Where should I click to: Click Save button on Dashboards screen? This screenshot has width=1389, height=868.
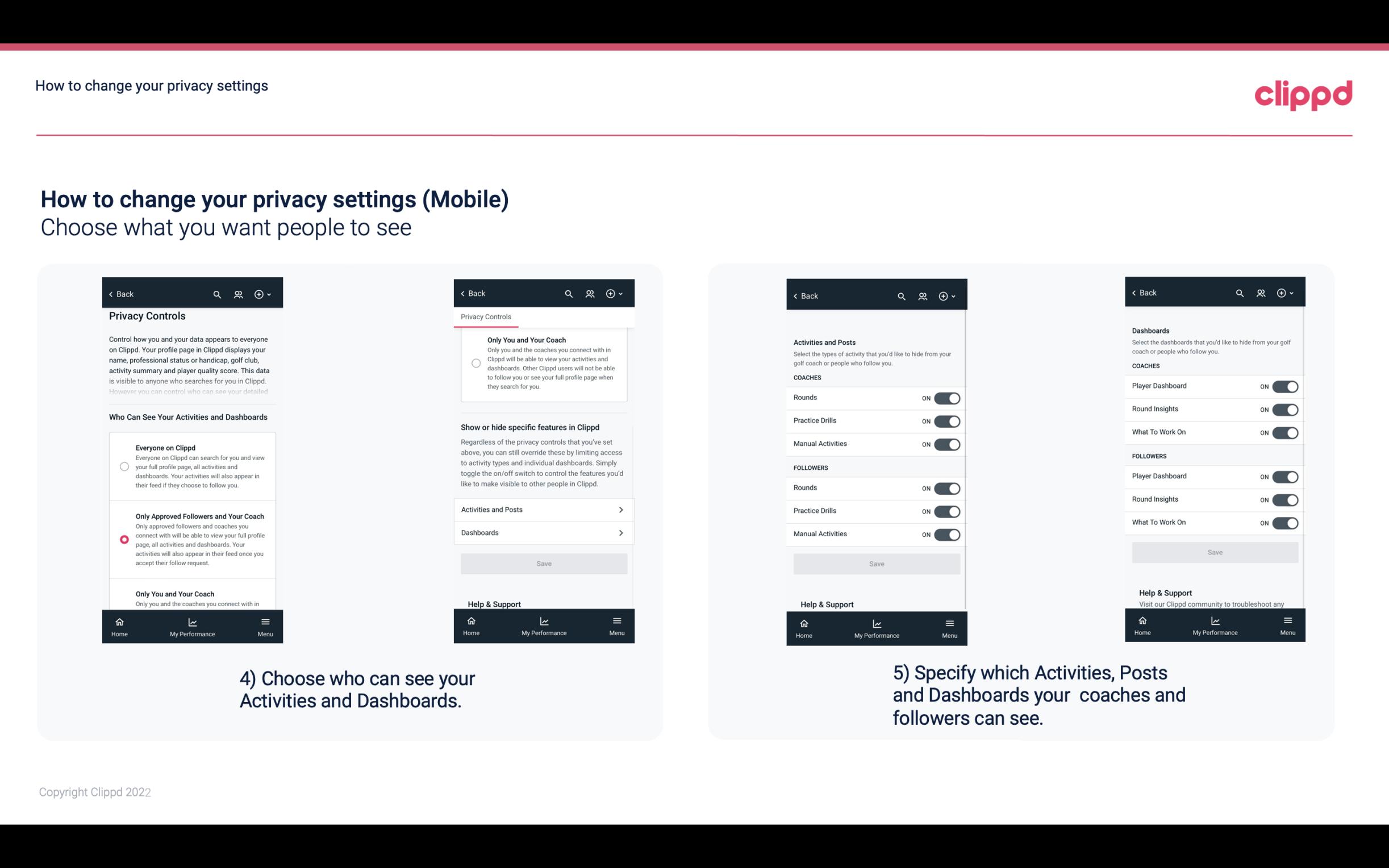tap(1214, 552)
